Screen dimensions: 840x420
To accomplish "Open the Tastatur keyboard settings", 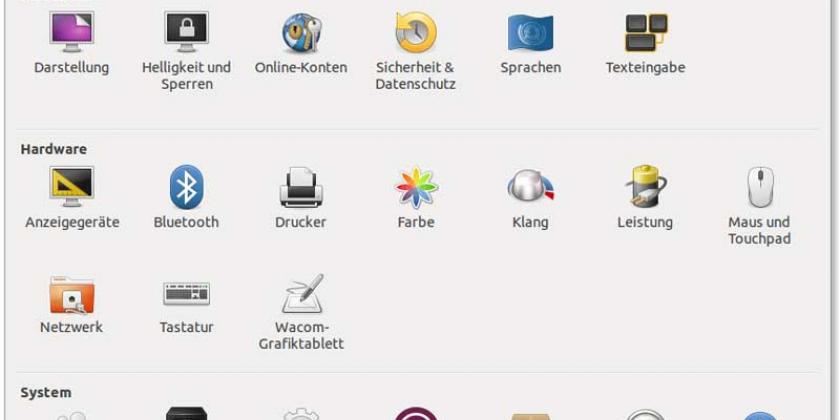I will 186,294.
